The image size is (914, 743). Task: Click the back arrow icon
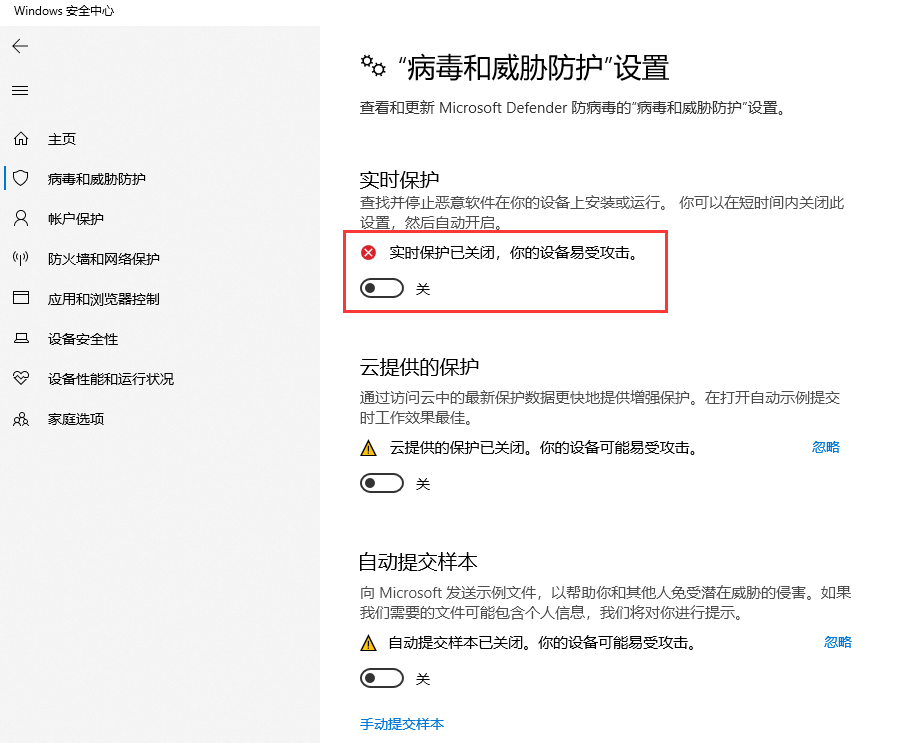point(20,46)
